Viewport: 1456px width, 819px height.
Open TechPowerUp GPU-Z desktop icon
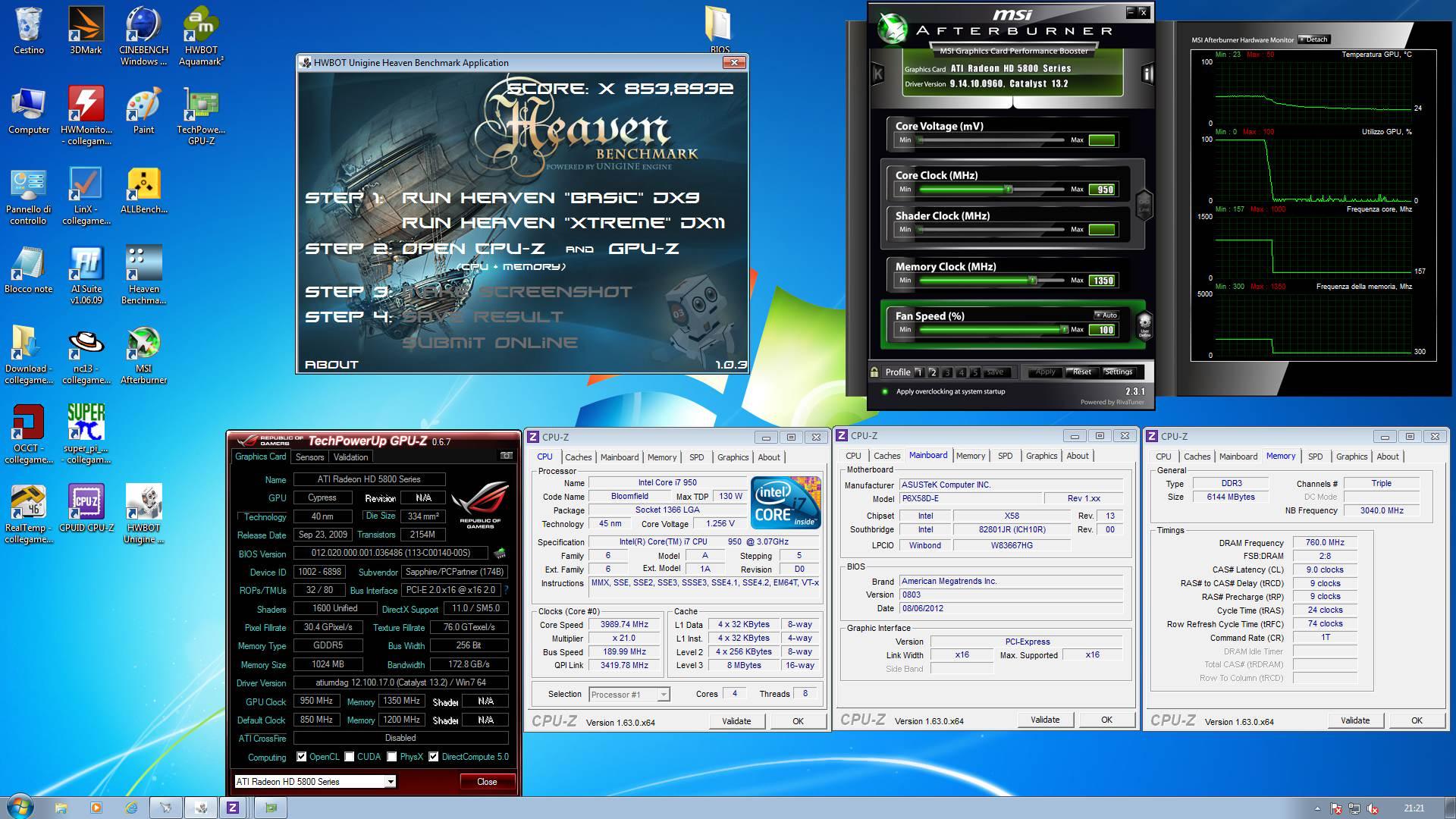click(201, 115)
